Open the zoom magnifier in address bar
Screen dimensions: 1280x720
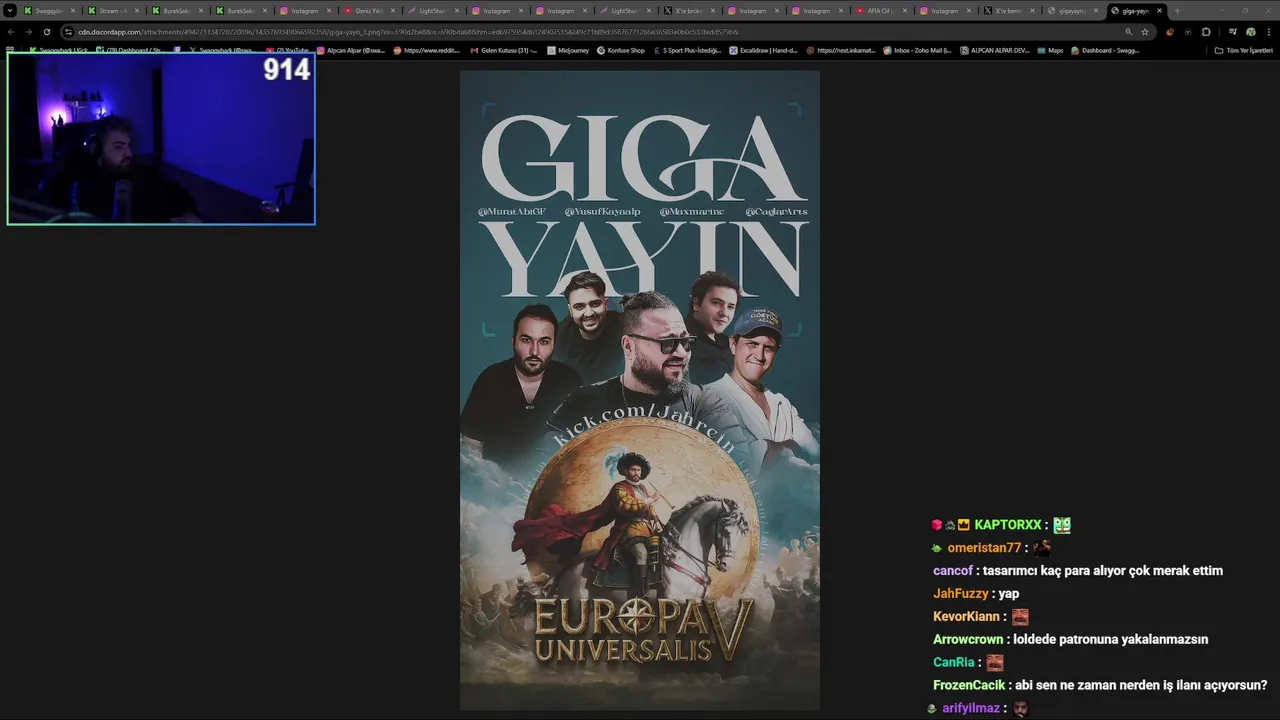click(x=1129, y=31)
